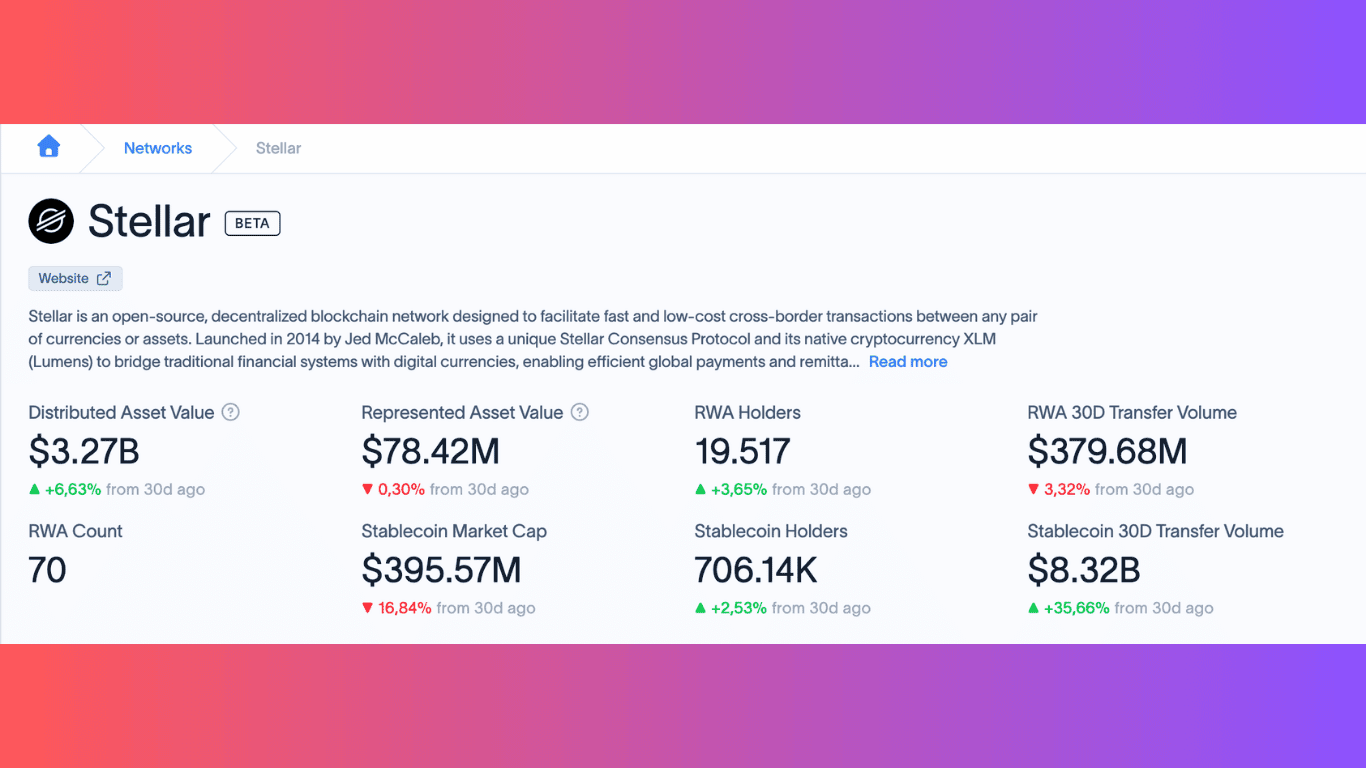
Task: Click the Represented Asset Value label
Action: (x=462, y=412)
